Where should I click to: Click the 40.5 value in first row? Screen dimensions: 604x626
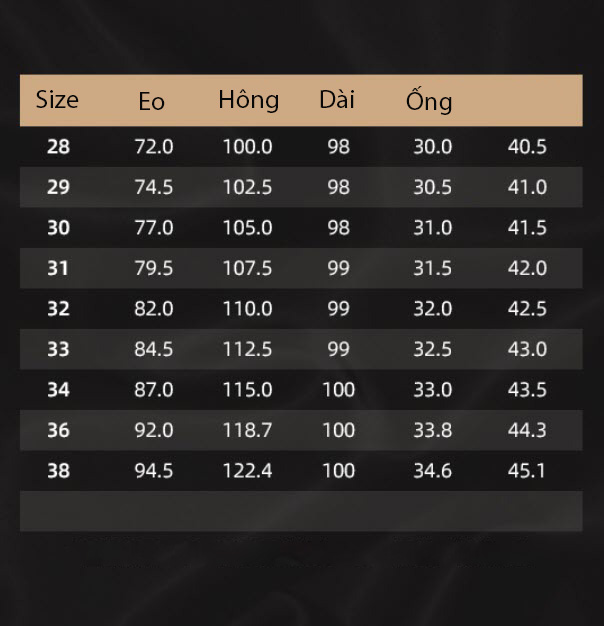527,147
